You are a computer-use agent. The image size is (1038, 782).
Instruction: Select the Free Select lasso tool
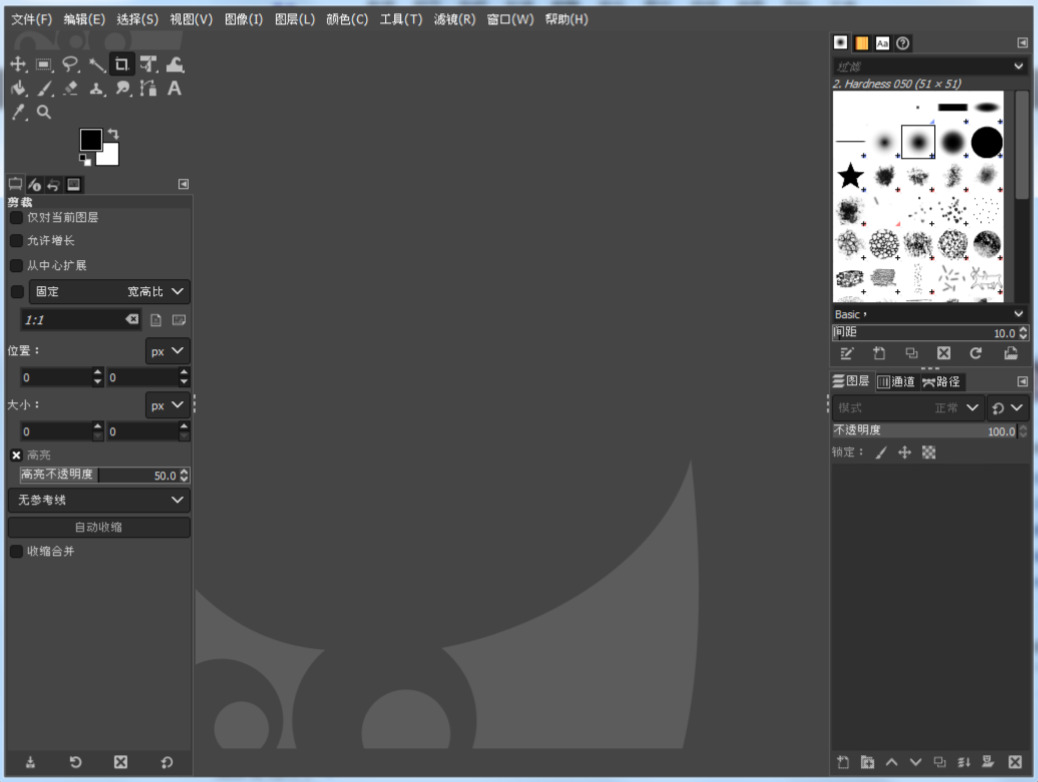pyautogui.click(x=70, y=65)
